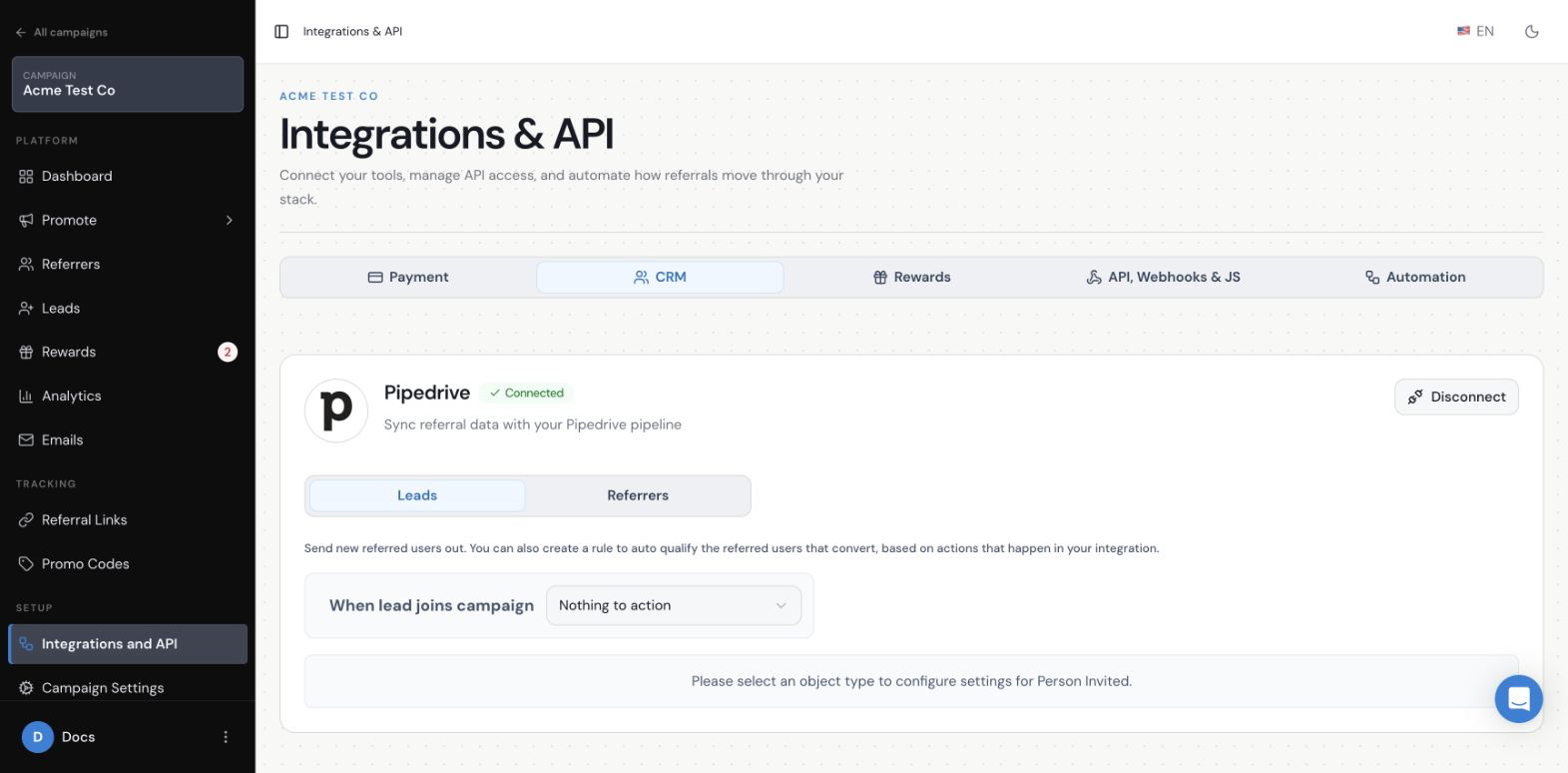Click the ACME TEST CO label above the heading
This screenshot has width=1568, height=773.
click(x=328, y=96)
